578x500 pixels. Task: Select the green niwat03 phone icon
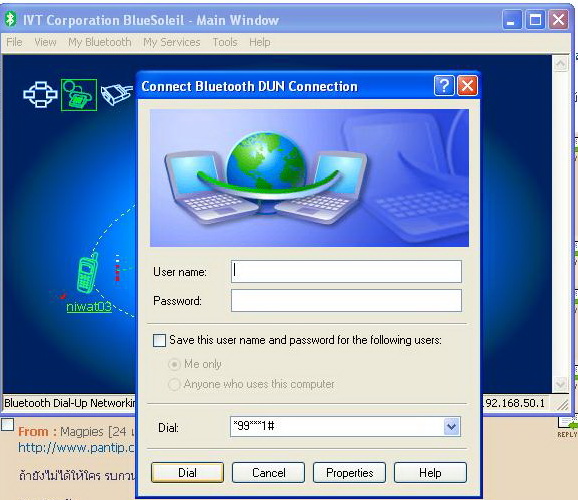click(87, 274)
